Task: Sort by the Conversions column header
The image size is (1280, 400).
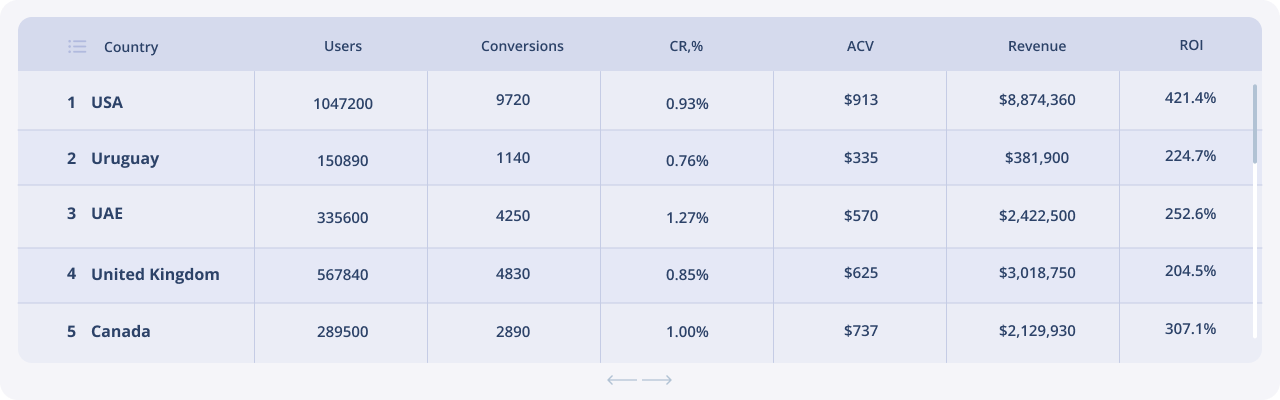Action: pos(522,46)
